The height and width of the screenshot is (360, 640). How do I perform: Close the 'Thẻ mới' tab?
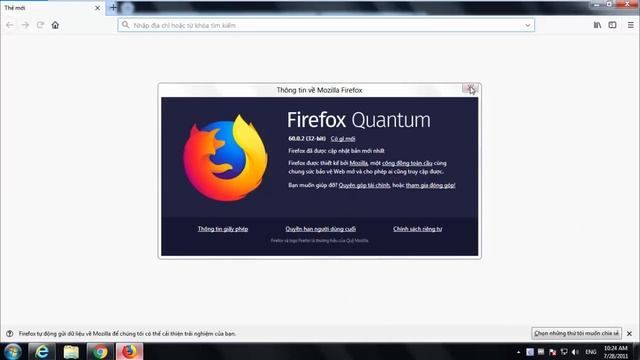point(97,8)
